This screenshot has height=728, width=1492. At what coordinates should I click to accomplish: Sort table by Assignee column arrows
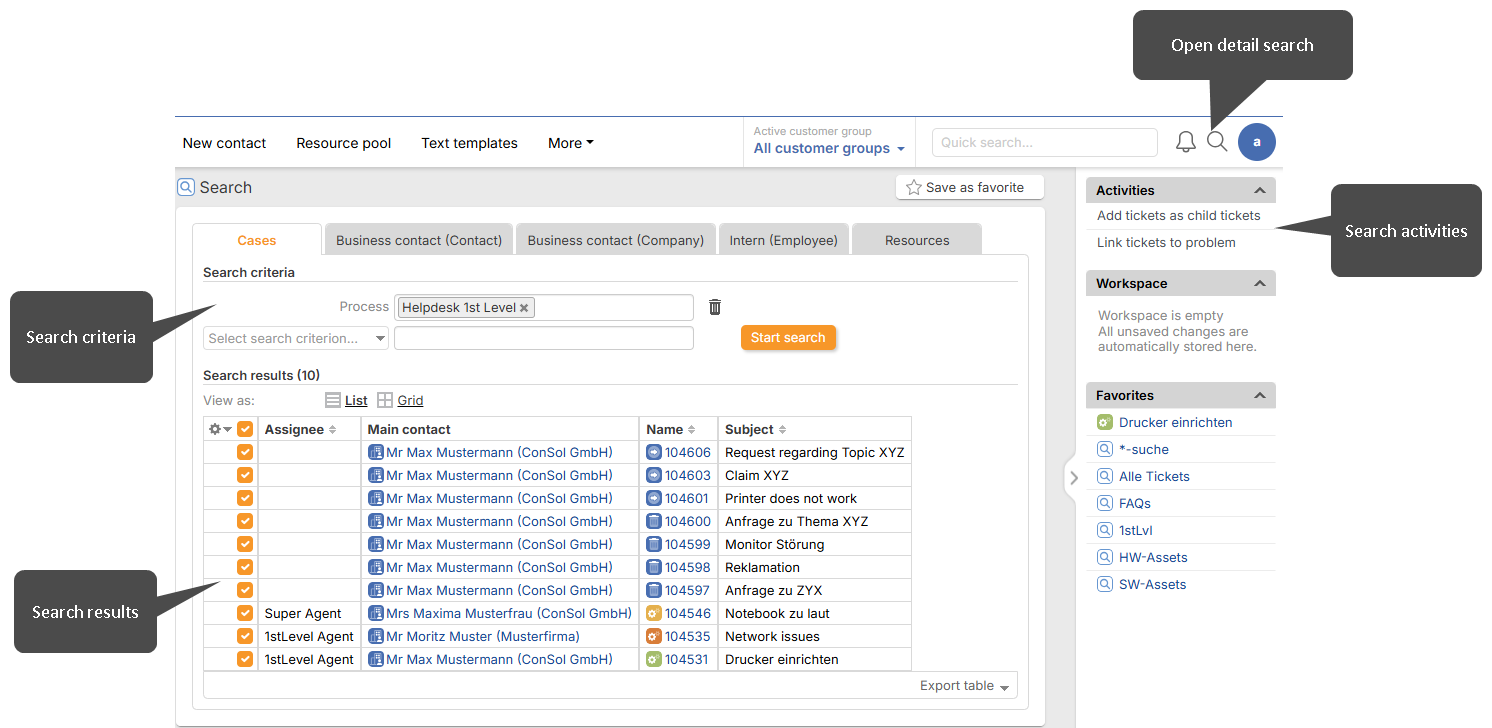click(332, 429)
